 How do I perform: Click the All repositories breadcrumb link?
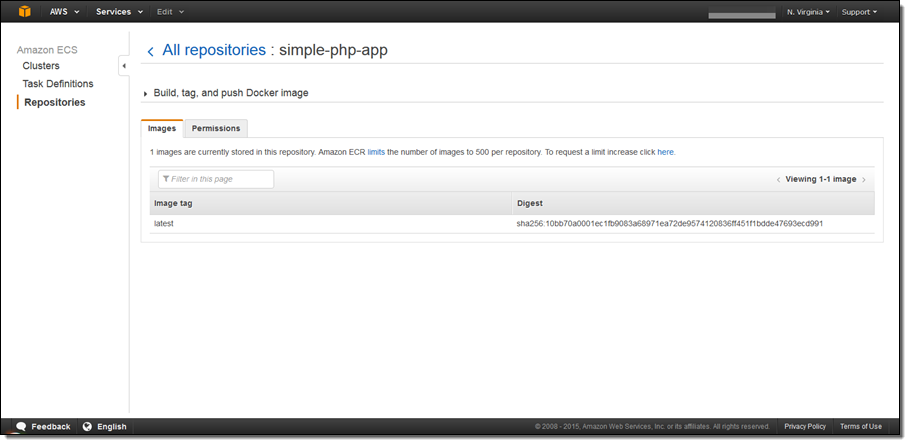click(x=214, y=50)
